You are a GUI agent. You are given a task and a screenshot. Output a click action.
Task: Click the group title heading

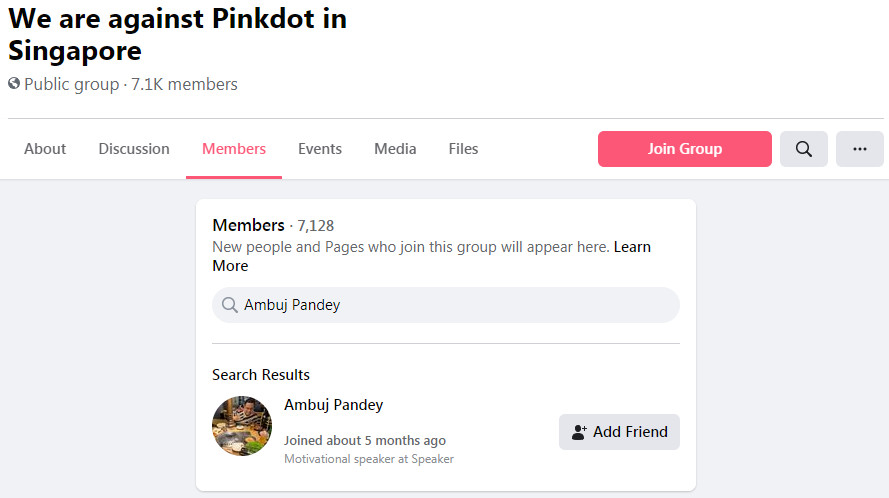point(177,34)
